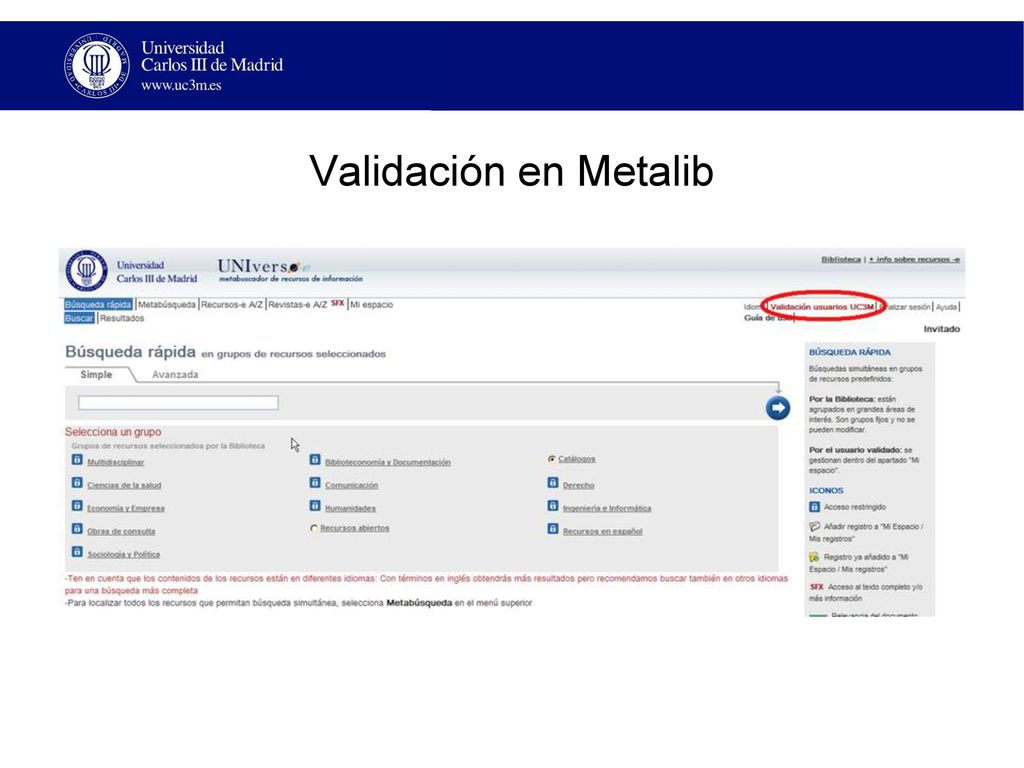This screenshot has height=768, width=1024.
Task: Click the bold Metabúsqueda word in the footnote
Action: pyautogui.click(x=419, y=603)
